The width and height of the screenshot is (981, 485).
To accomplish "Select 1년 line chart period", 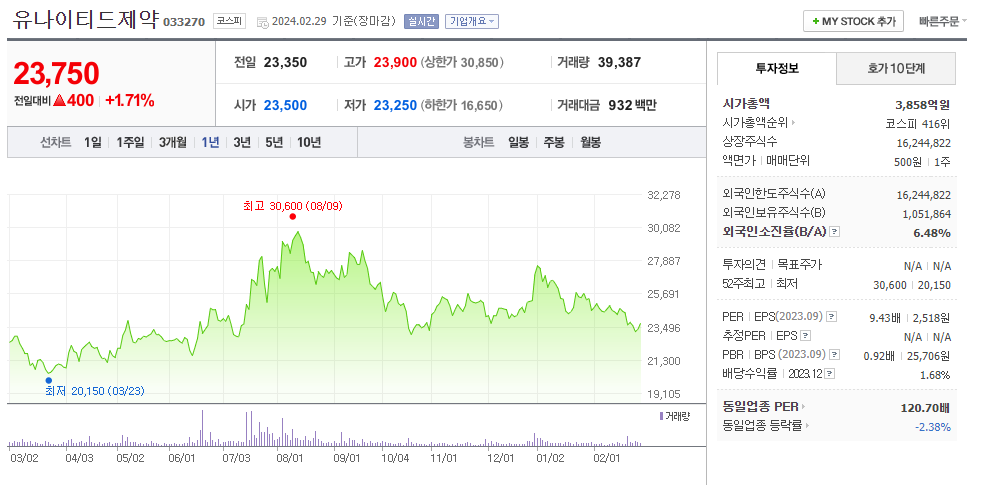I will coord(210,143).
